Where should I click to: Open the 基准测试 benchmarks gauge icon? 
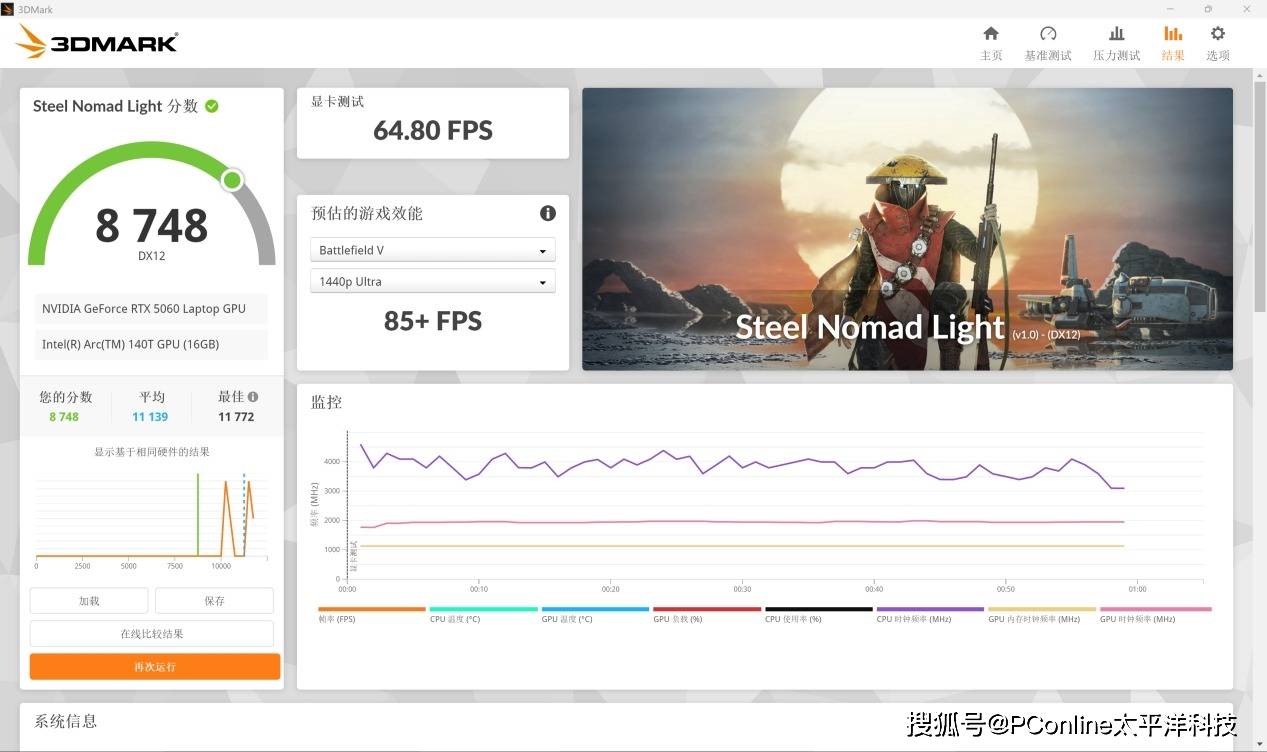pos(1047,34)
